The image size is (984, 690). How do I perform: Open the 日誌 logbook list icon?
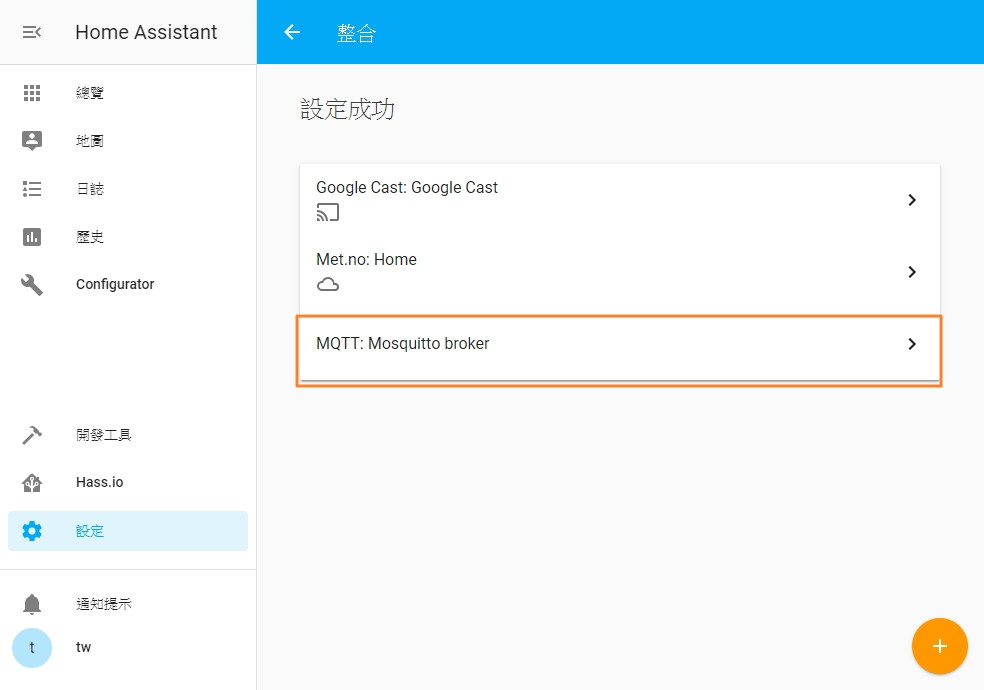click(32, 189)
